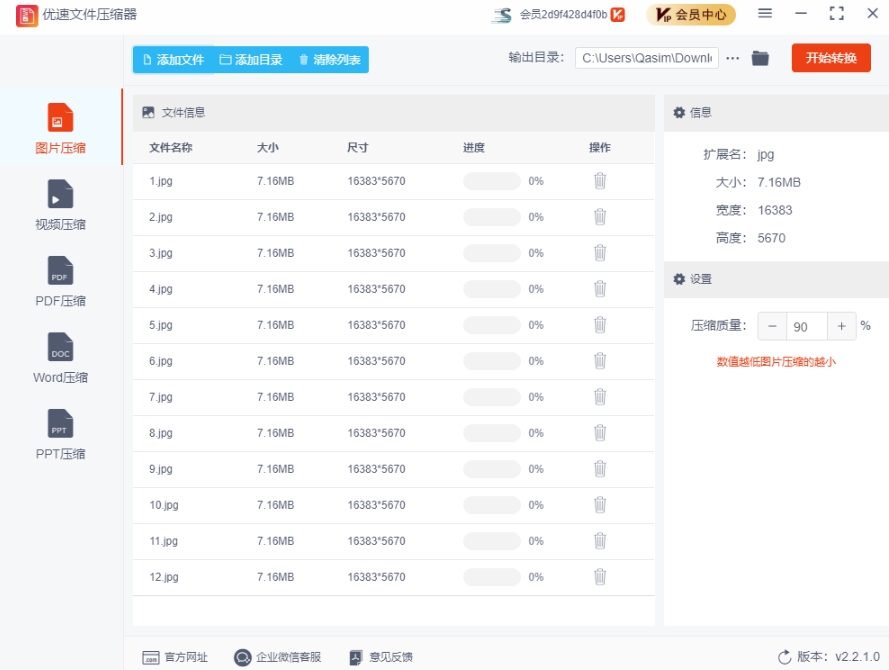Start conversion with 开始转换 button

(831, 58)
